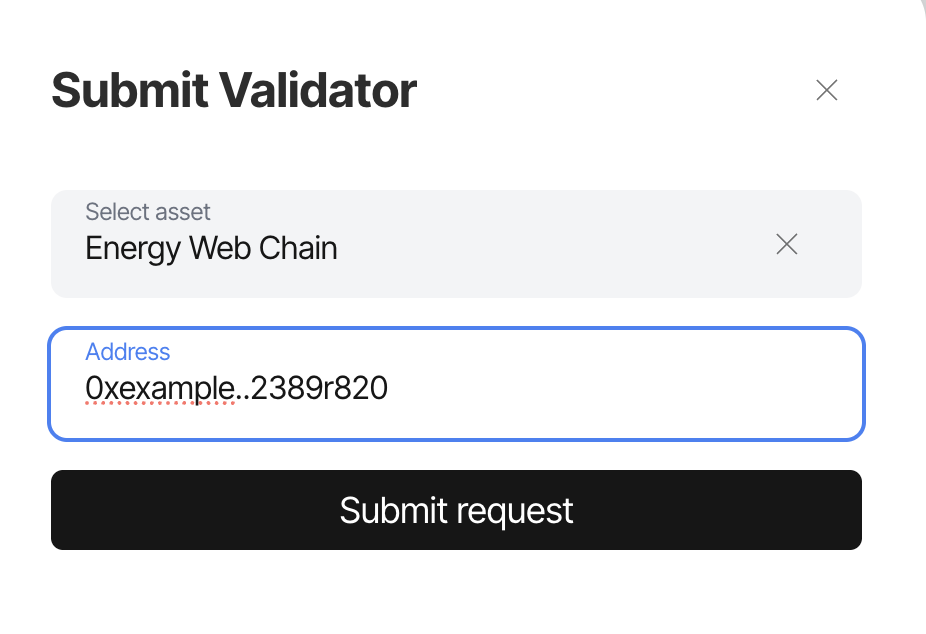Click the digits 2389r820 in the address
The image size is (926, 634).
[319, 388]
